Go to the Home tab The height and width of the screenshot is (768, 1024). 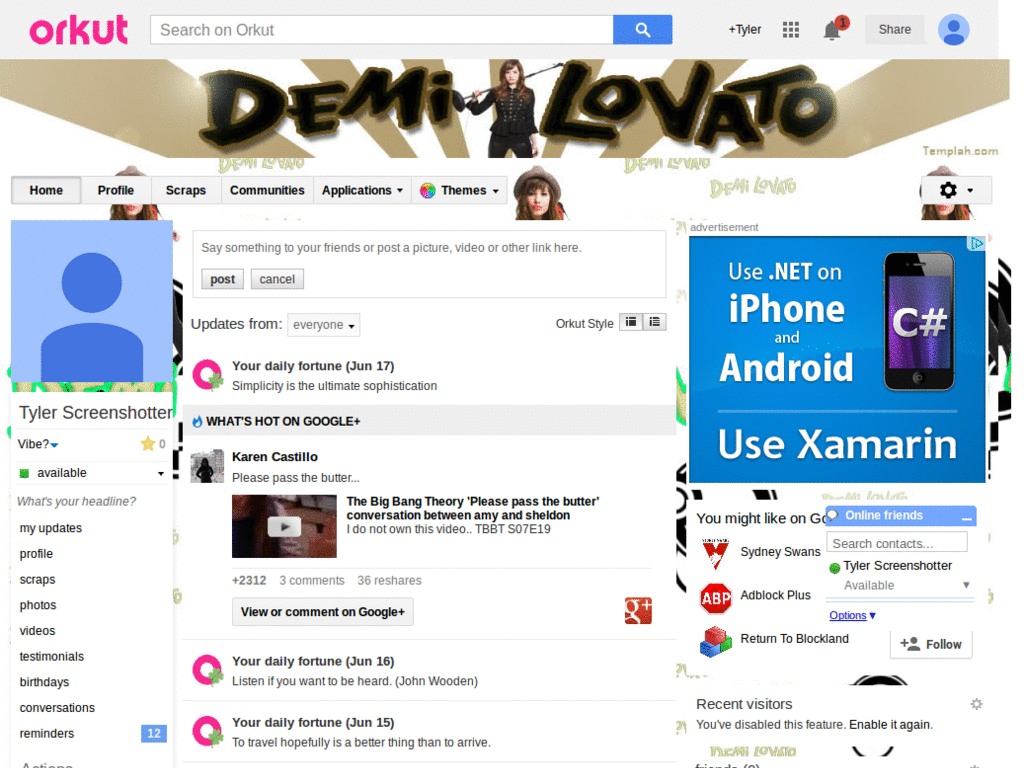[46, 190]
